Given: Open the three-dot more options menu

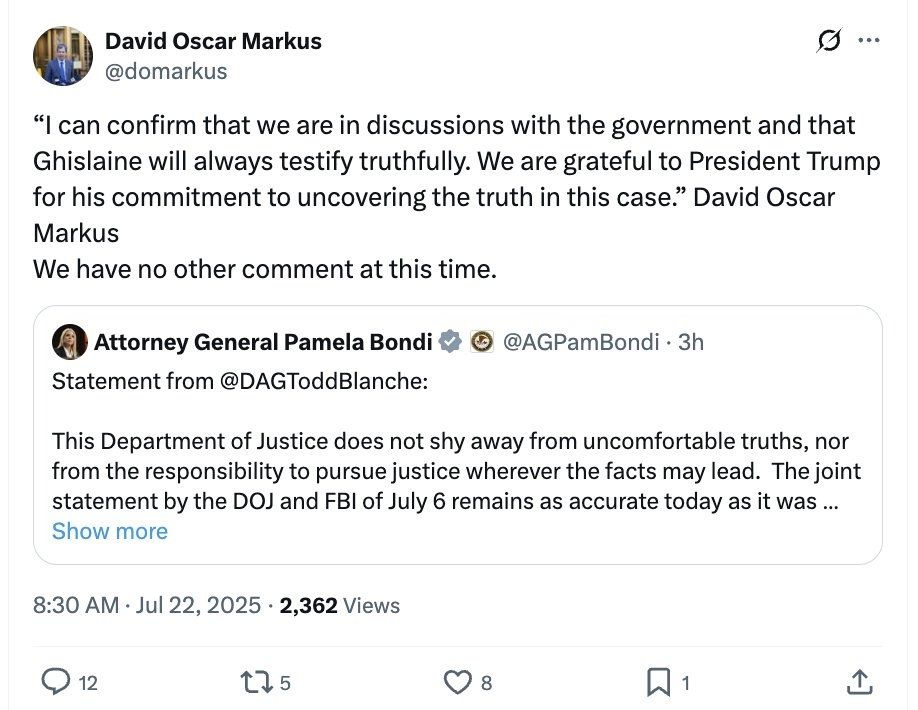Looking at the screenshot, I should click(869, 41).
